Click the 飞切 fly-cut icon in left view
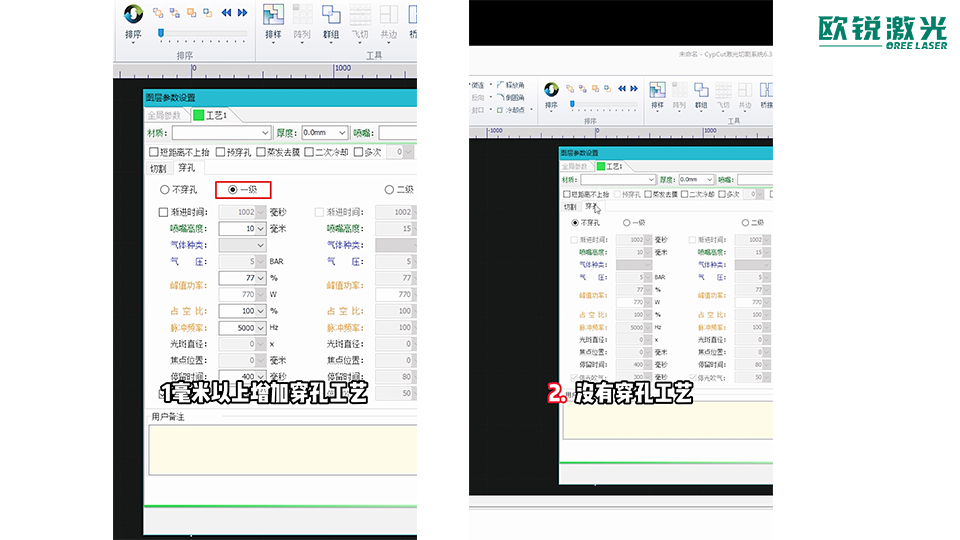The height and width of the screenshot is (540, 960). pos(360,15)
